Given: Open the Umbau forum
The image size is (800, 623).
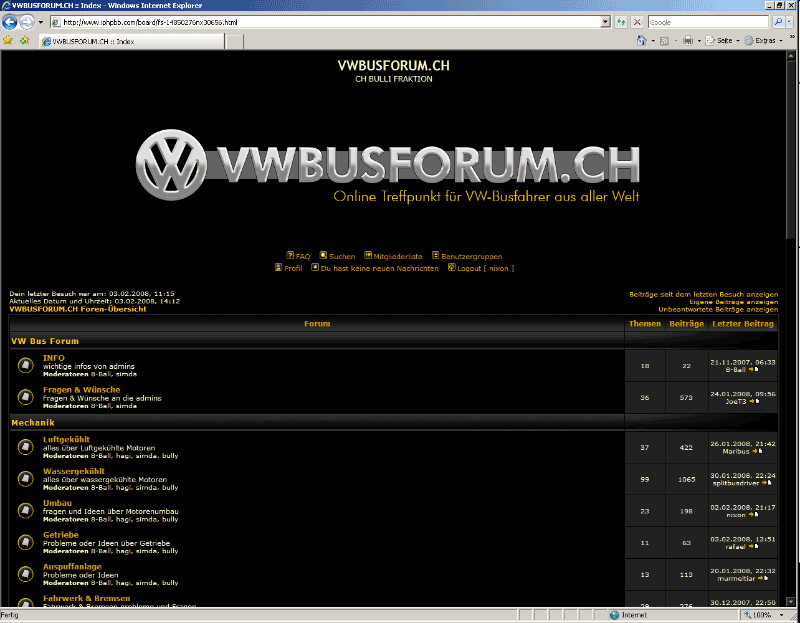Looking at the screenshot, I should (x=57, y=503).
